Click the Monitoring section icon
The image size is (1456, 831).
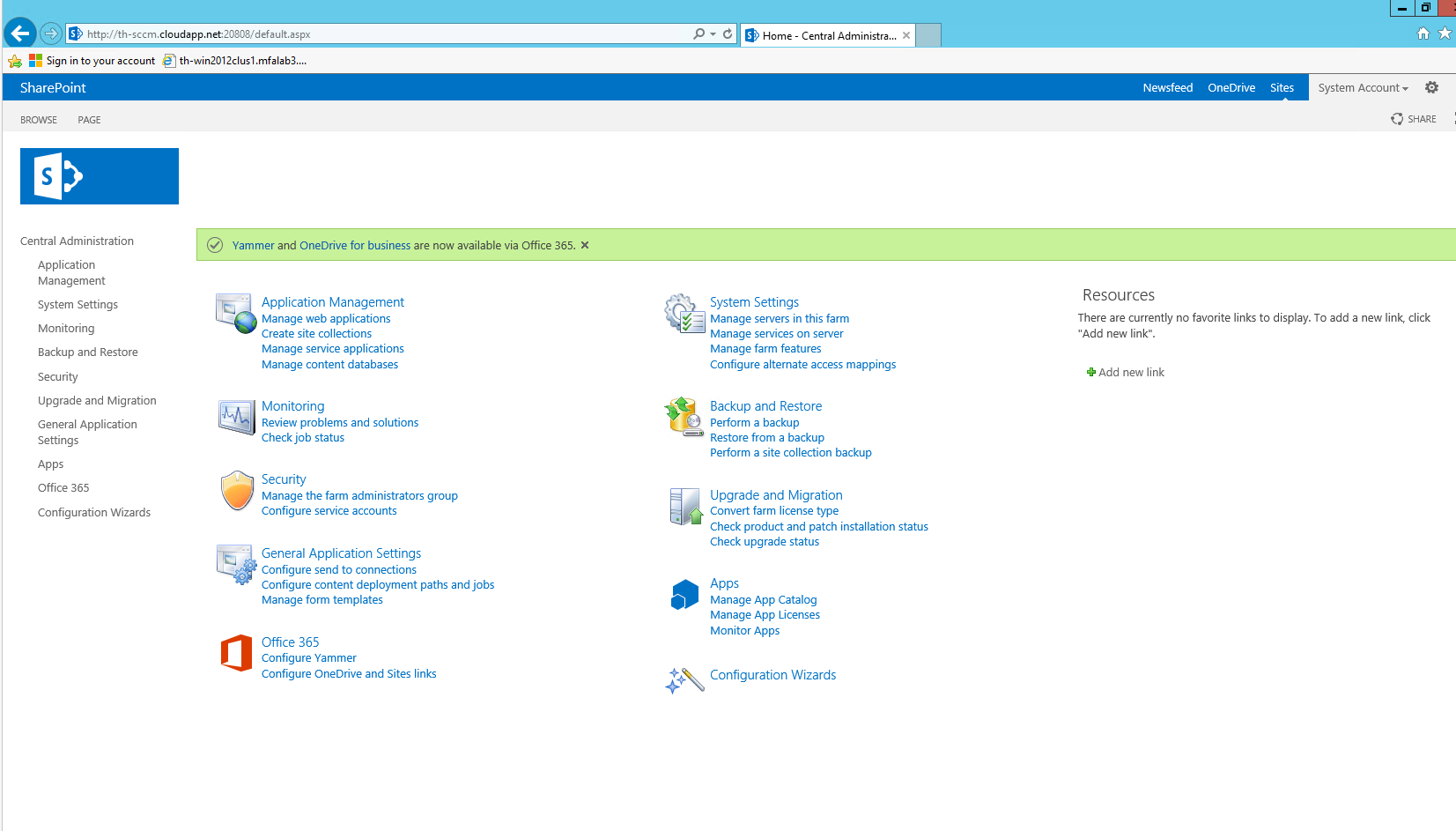236,417
